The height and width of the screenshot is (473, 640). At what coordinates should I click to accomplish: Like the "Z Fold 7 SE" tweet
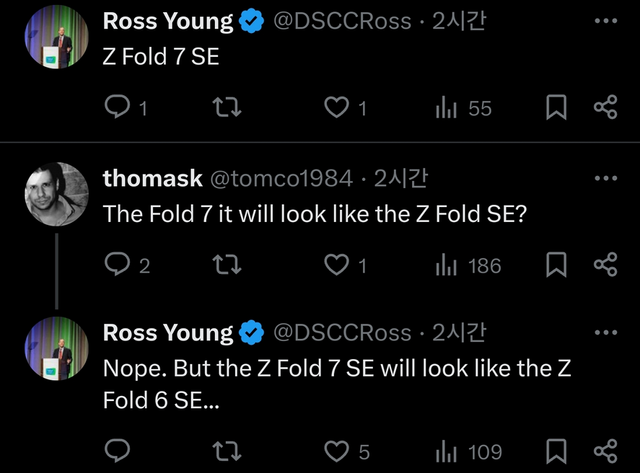(x=338, y=108)
